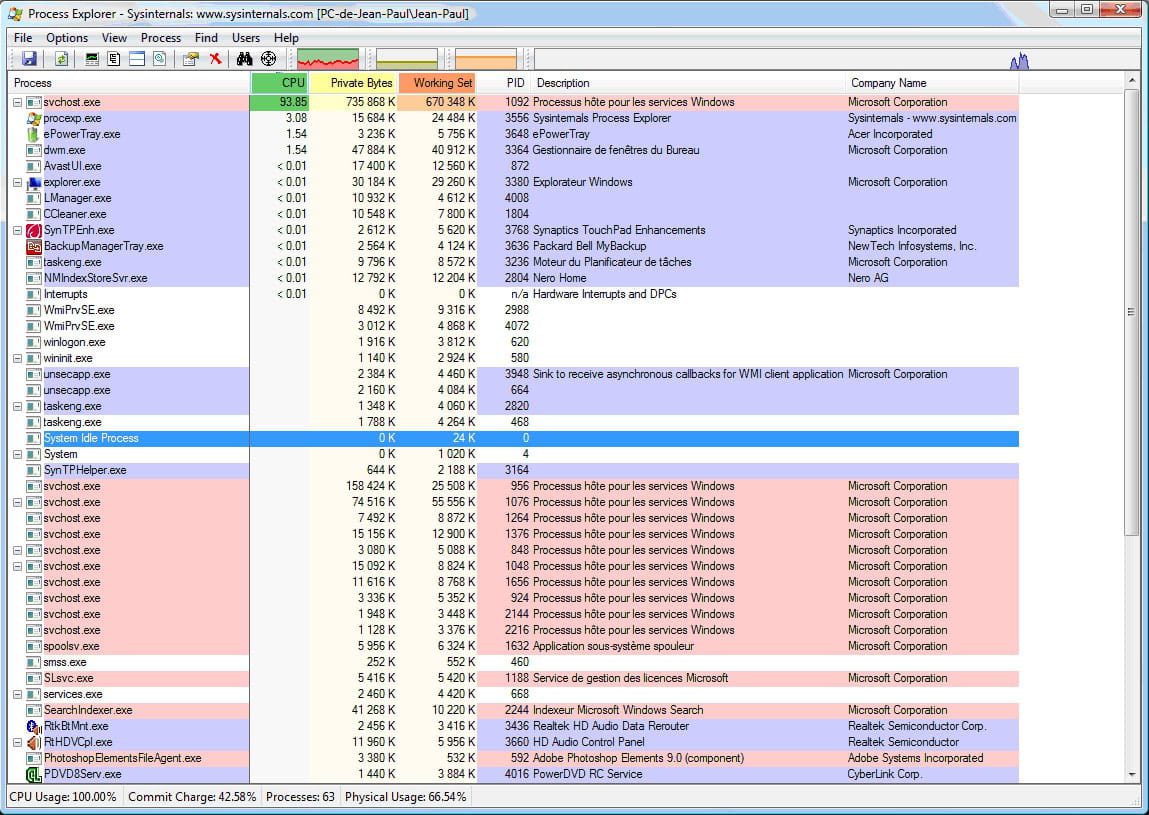Click the BackupManagerTray.exe process icon
This screenshot has height=815, width=1149.
click(x=34, y=246)
